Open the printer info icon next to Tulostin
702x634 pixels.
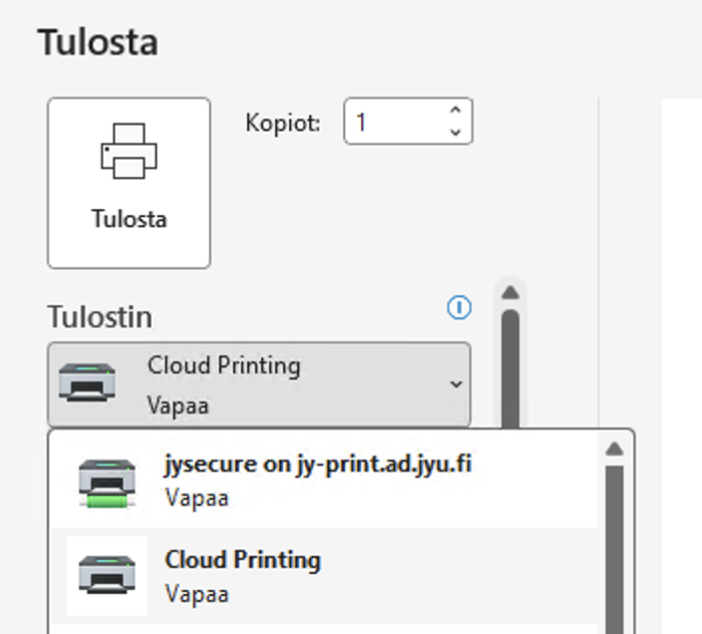(x=459, y=308)
